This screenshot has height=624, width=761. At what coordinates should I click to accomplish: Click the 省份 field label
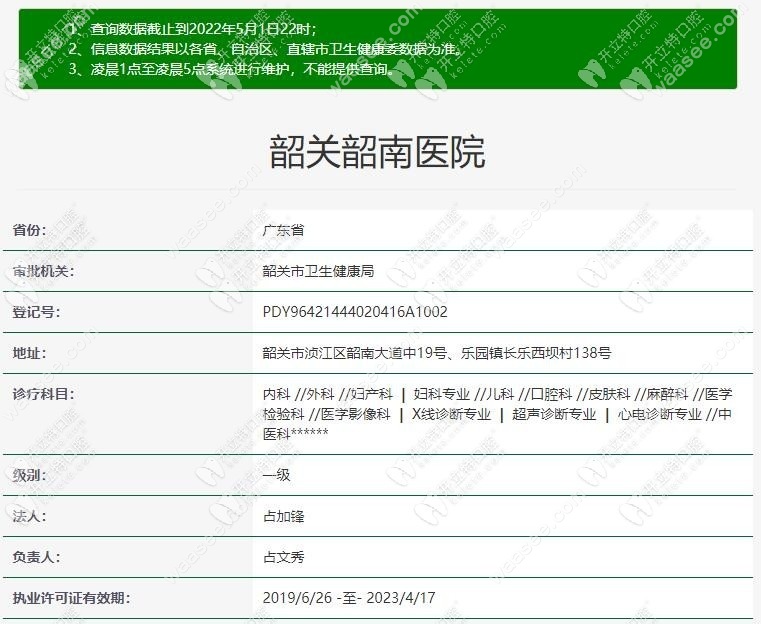coord(30,230)
